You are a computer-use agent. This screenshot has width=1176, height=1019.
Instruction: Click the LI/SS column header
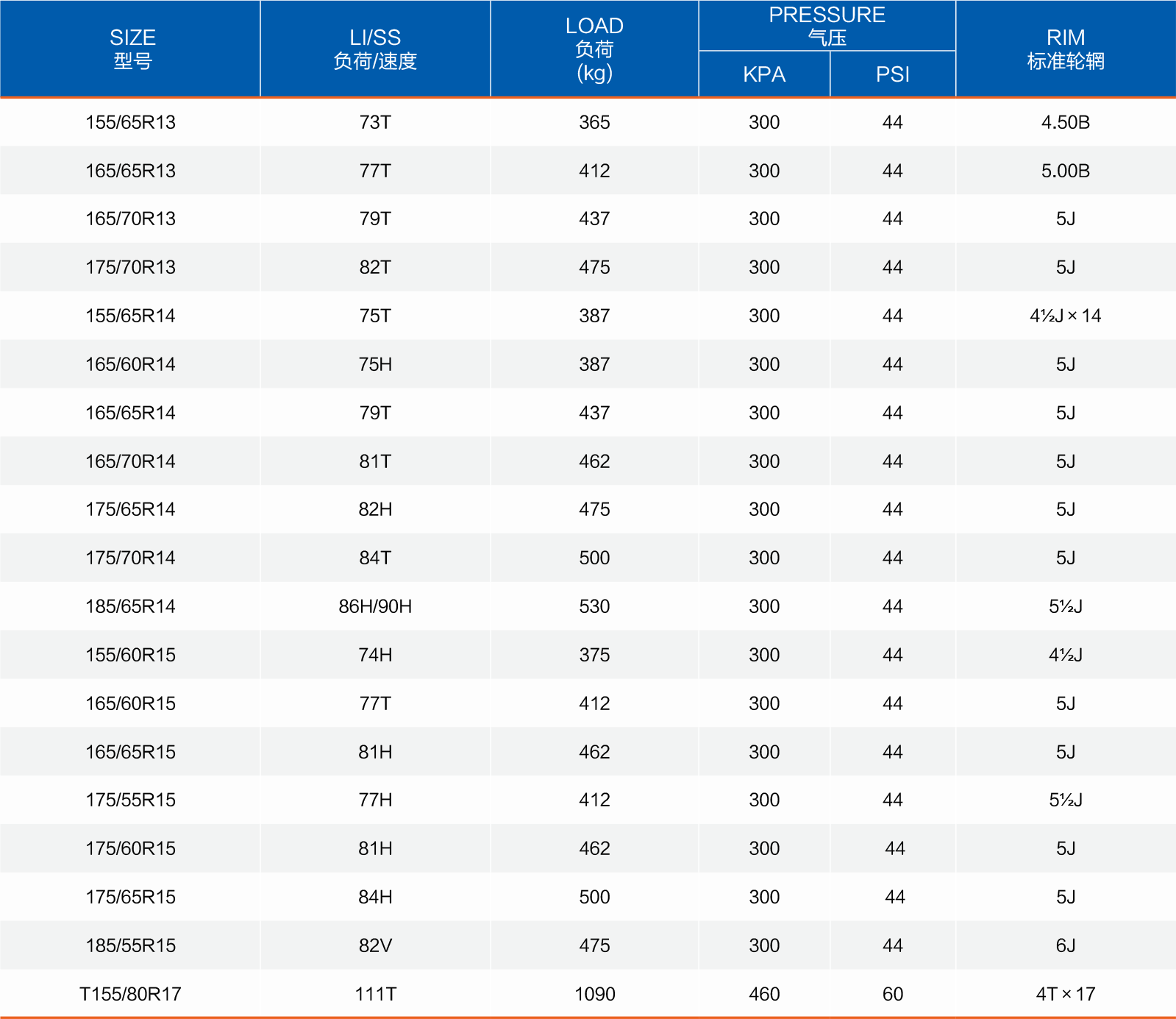(x=375, y=49)
